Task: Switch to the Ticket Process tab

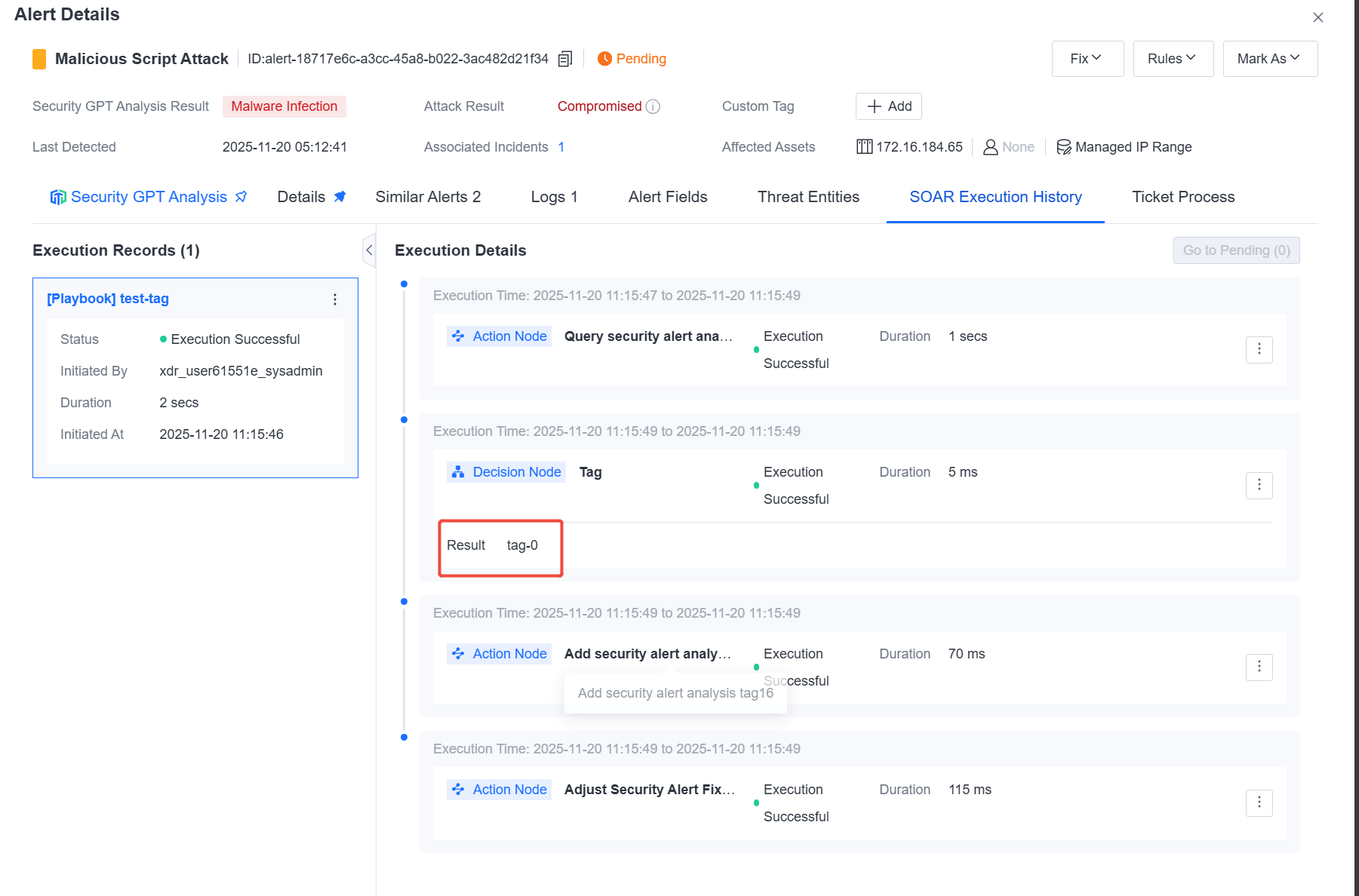Action: point(1183,197)
